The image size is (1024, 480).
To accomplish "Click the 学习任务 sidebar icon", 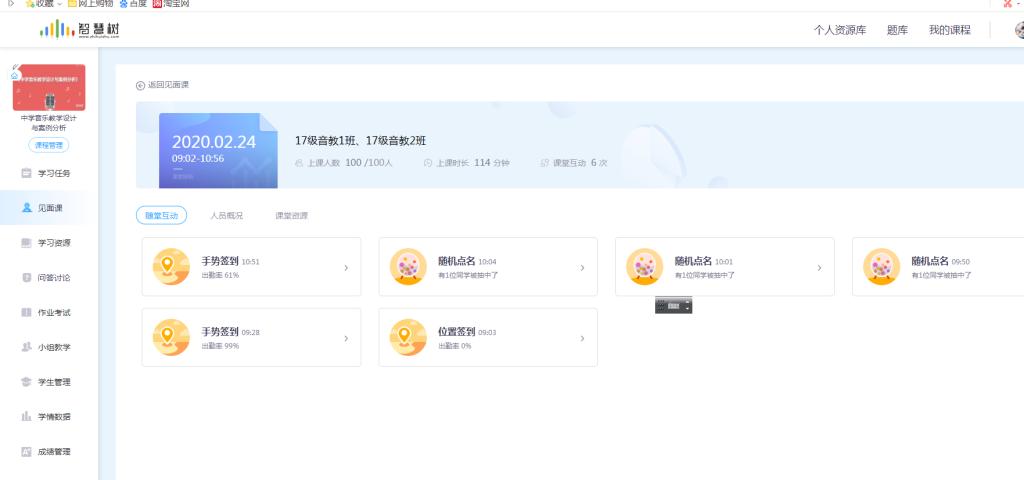I will [x=27, y=173].
